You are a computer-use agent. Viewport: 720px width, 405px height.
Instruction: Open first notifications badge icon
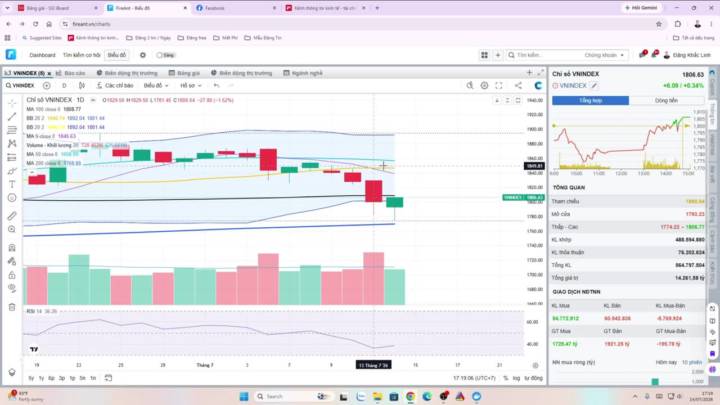642,55
